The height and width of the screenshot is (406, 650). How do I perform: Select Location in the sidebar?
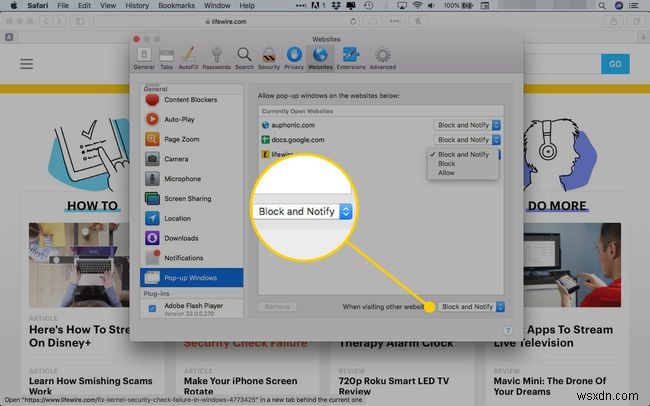click(x=192, y=218)
